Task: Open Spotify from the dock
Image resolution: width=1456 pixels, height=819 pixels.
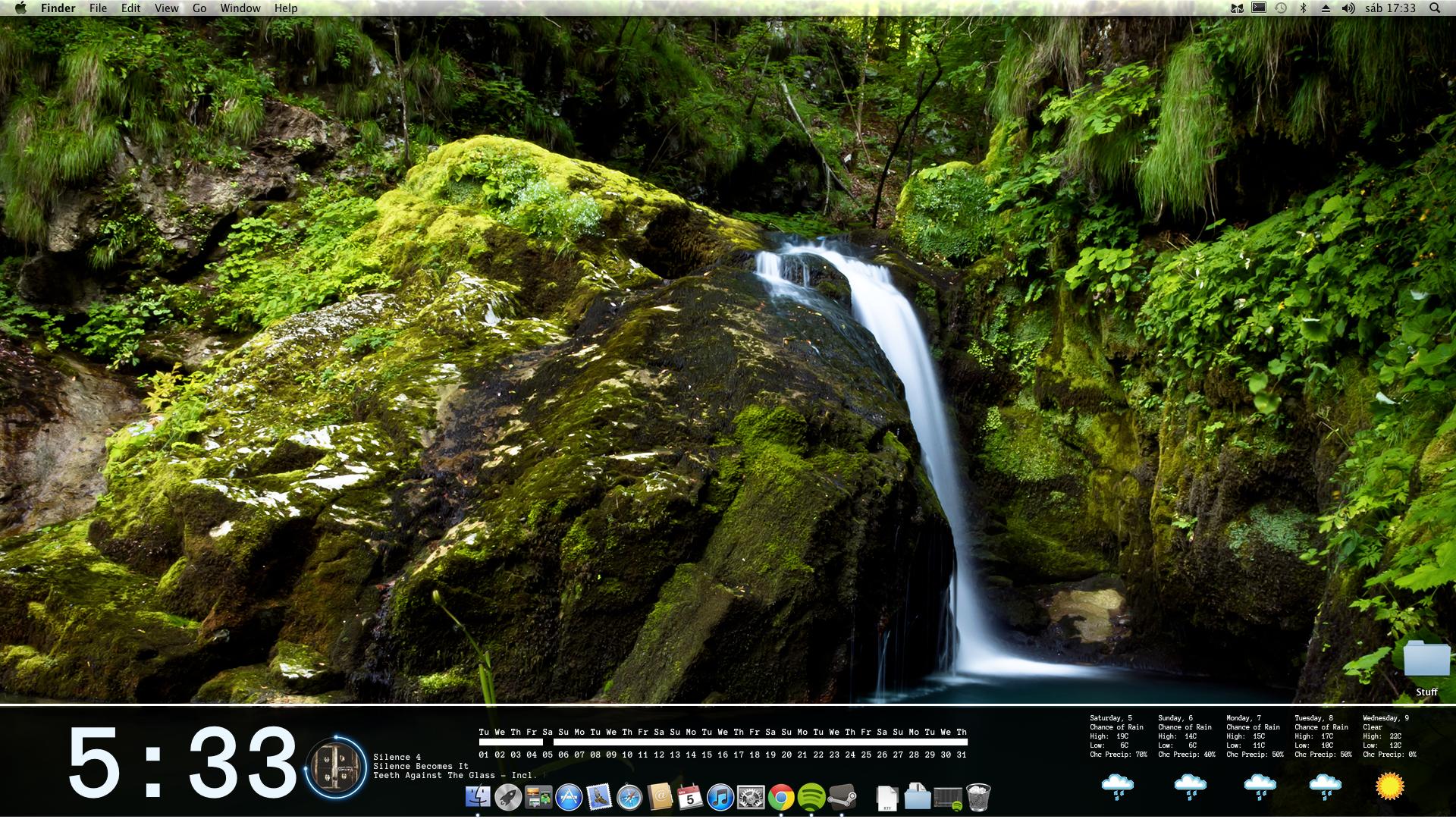Action: click(x=811, y=797)
